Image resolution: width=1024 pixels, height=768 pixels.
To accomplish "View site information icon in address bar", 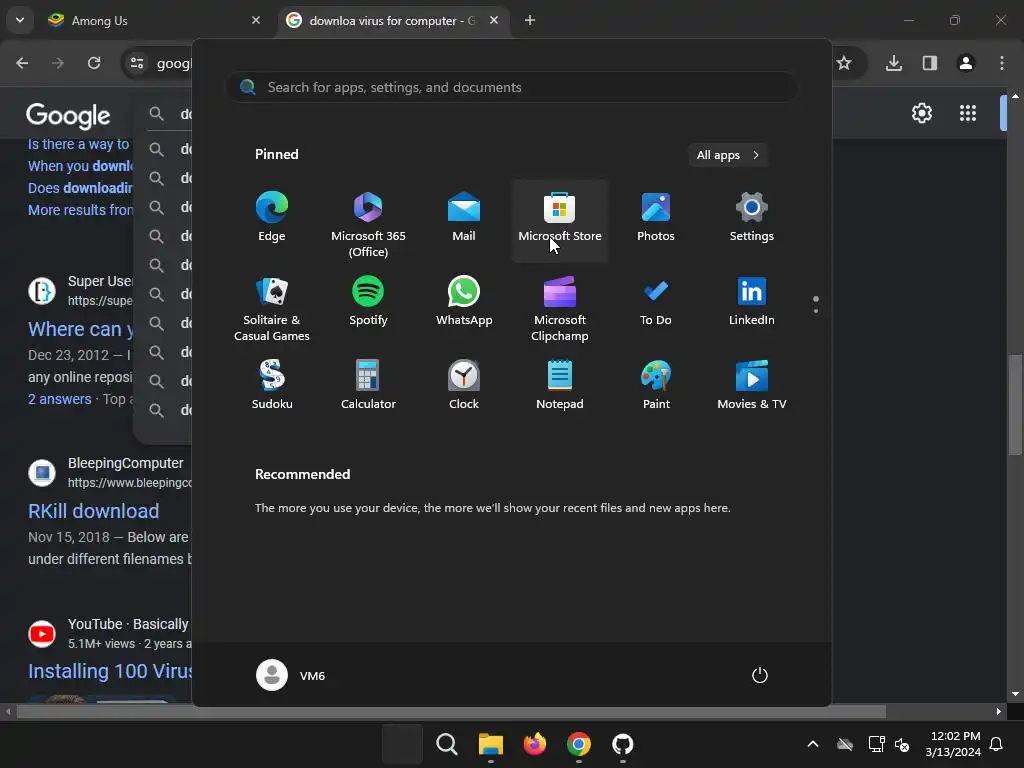I will (136, 63).
